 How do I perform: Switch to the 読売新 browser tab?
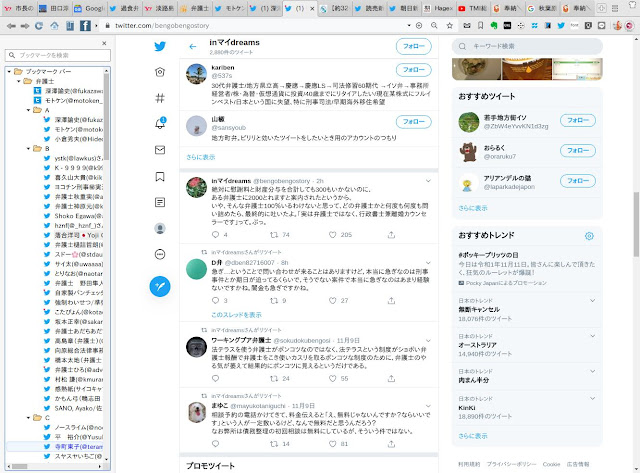click(x=369, y=8)
